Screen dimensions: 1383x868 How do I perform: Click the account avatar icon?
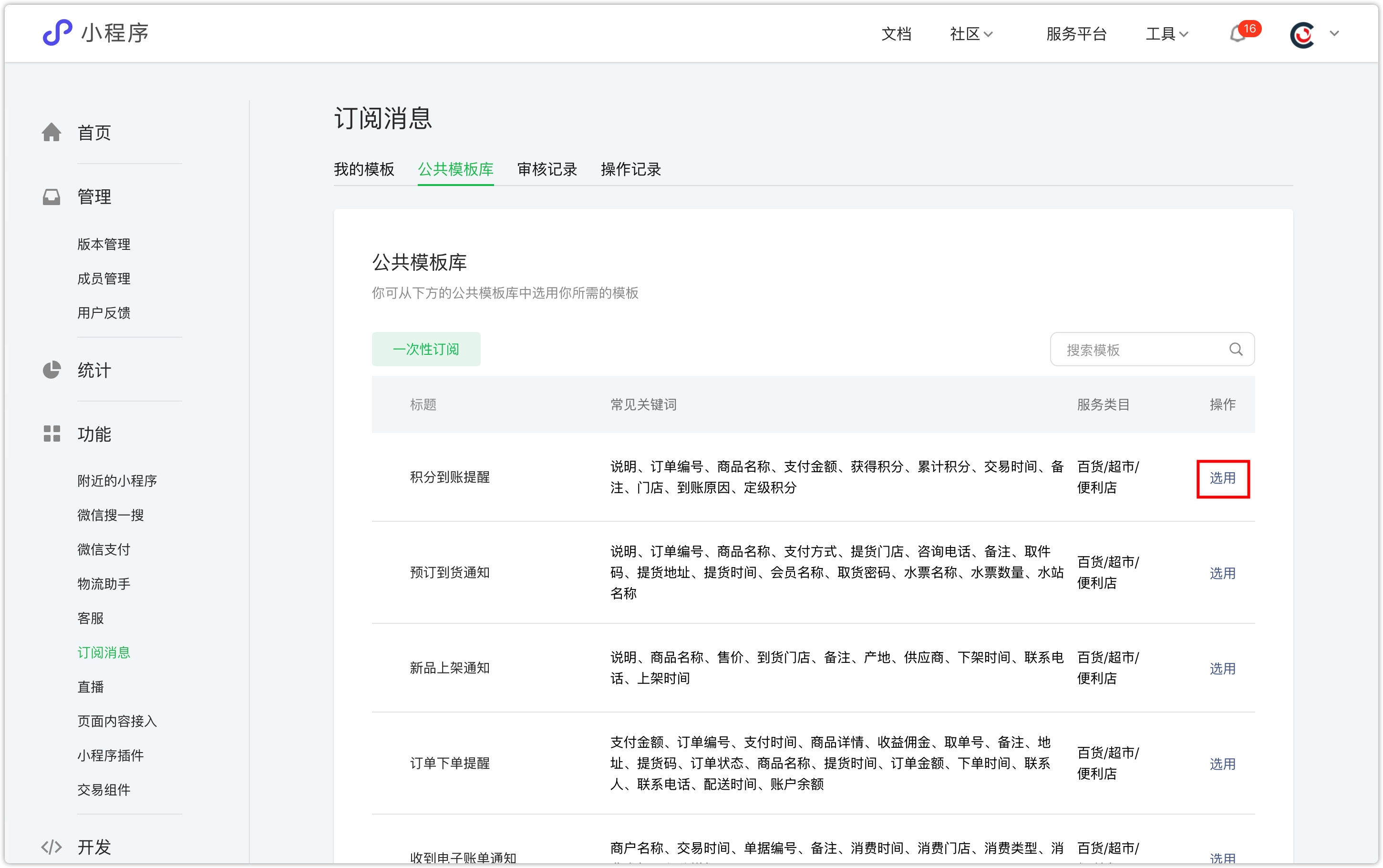tap(1302, 35)
